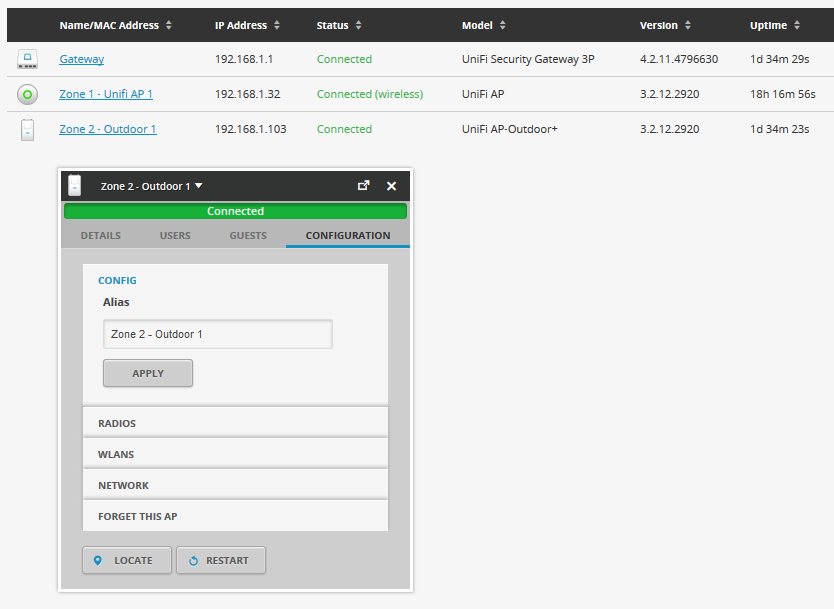Switch to the USERS tab
This screenshot has height=609, width=834.
click(x=175, y=235)
